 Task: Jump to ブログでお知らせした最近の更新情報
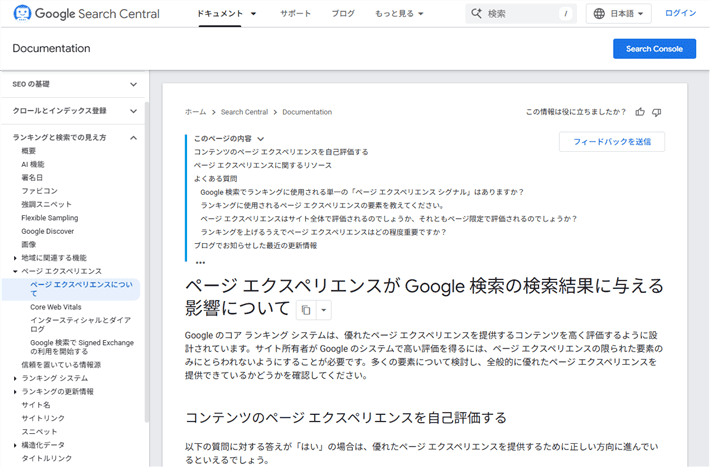pyautogui.click(x=255, y=246)
